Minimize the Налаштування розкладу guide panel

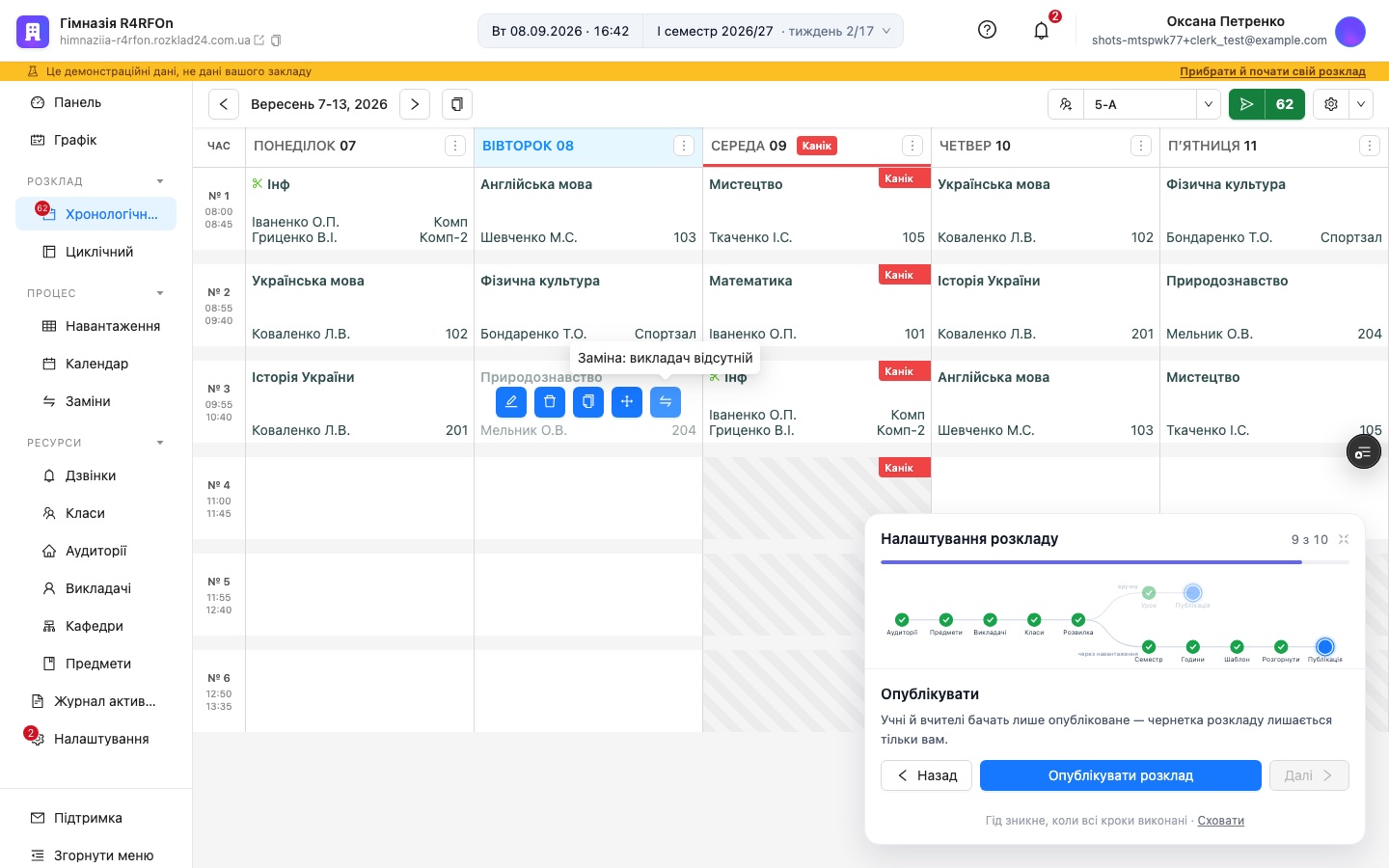click(1344, 539)
